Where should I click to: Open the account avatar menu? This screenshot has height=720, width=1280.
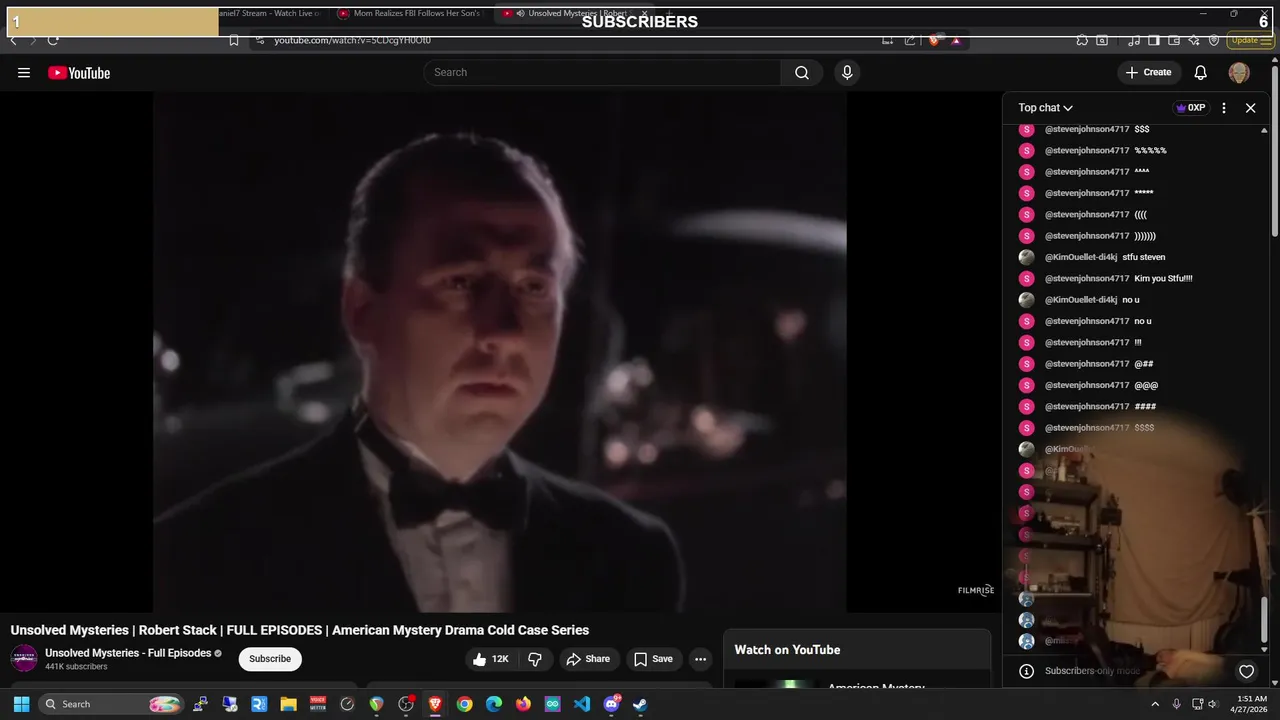(x=1239, y=72)
